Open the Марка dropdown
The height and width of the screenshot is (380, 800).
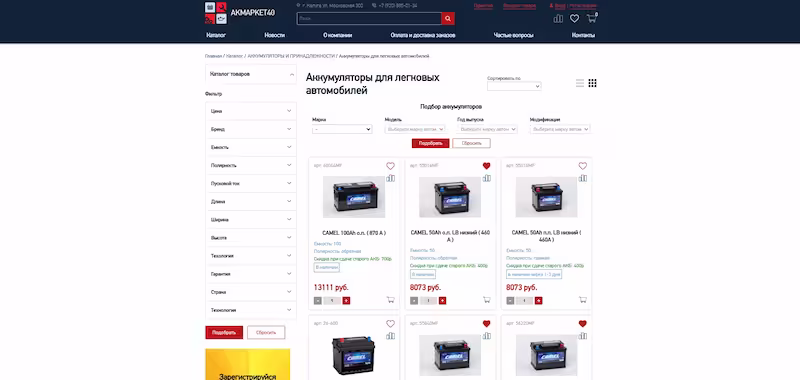point(342,130)
